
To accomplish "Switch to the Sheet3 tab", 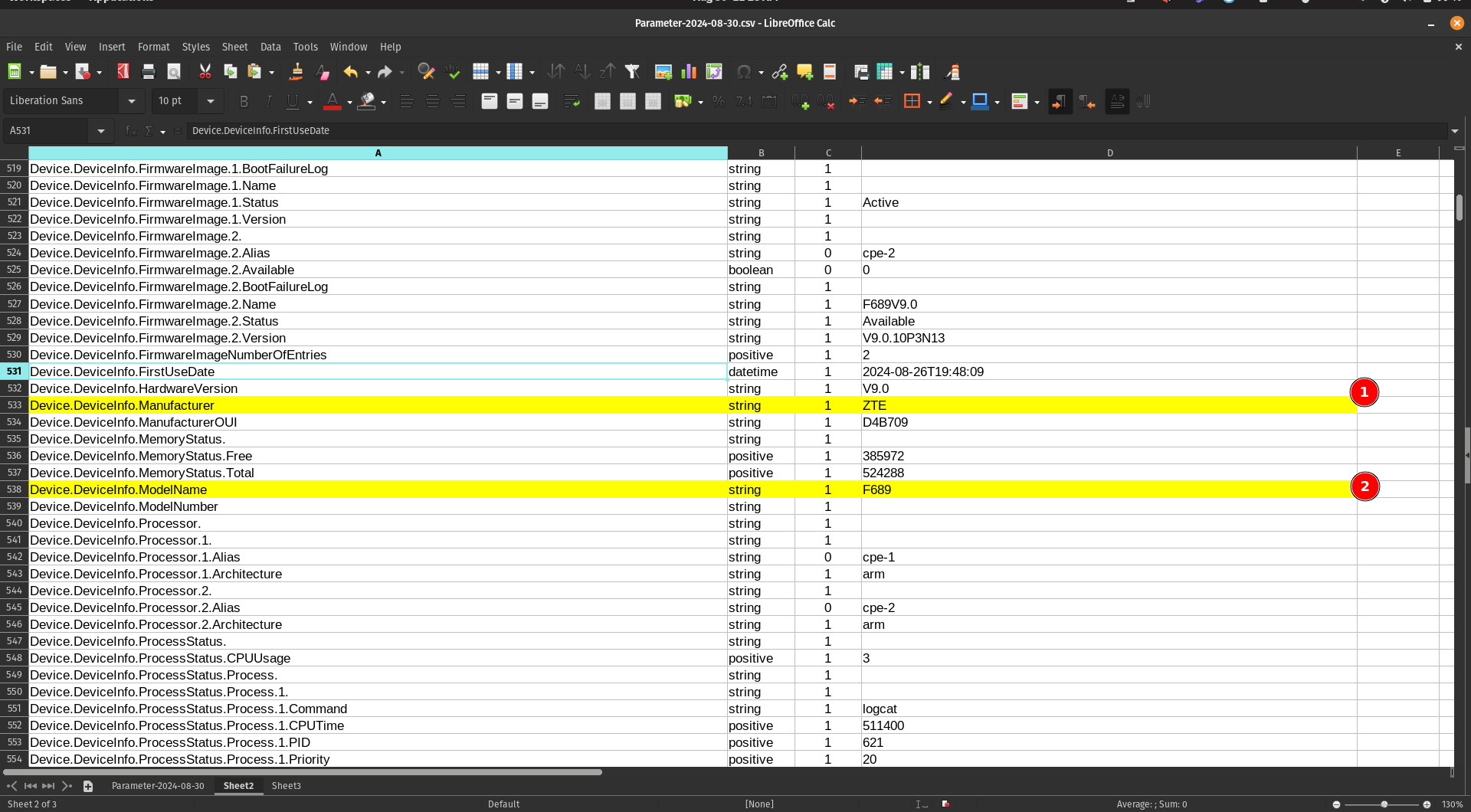I will (x=286, y=786).
